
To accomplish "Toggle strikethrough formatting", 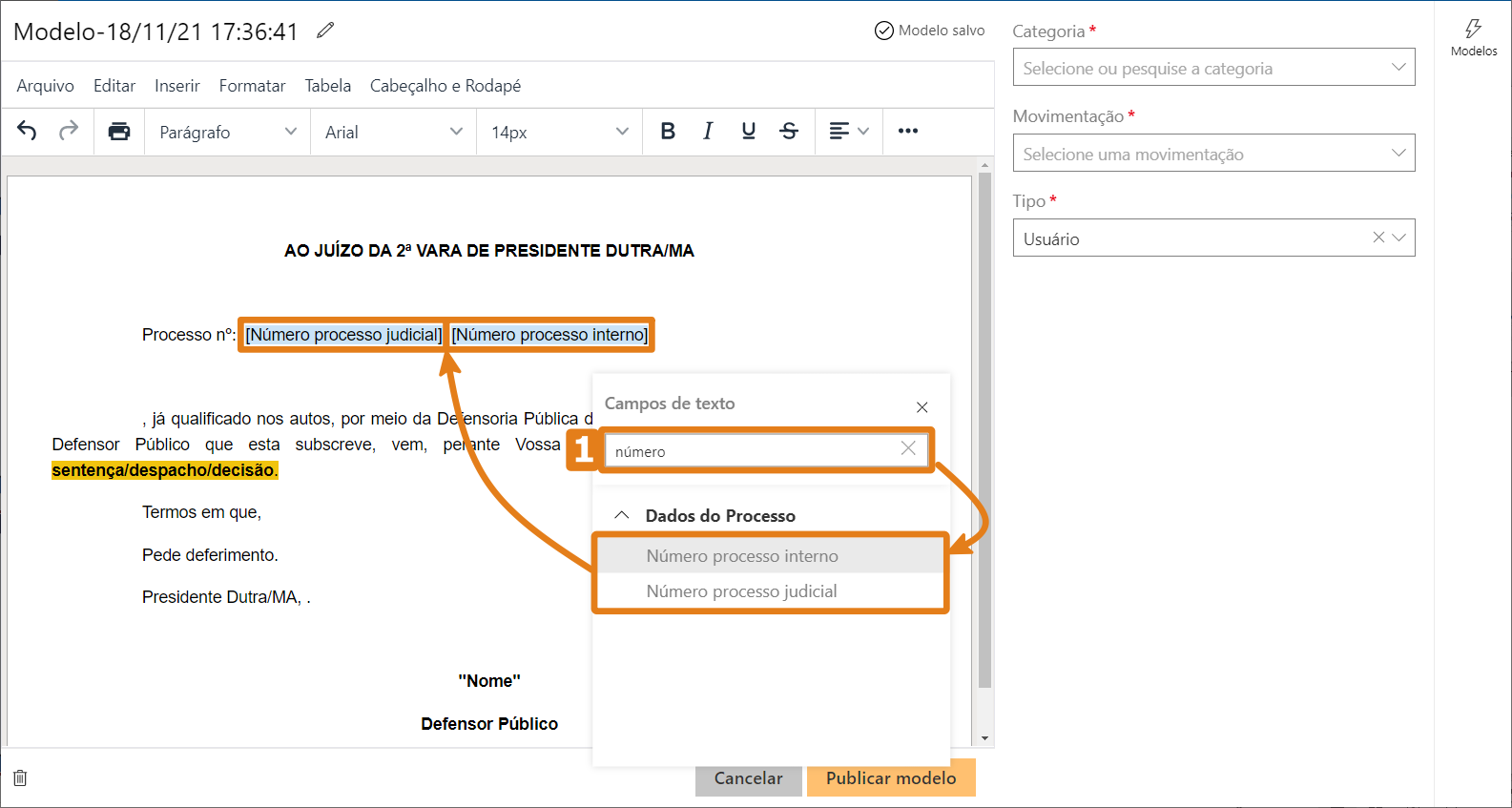I will tap(789, 131).
